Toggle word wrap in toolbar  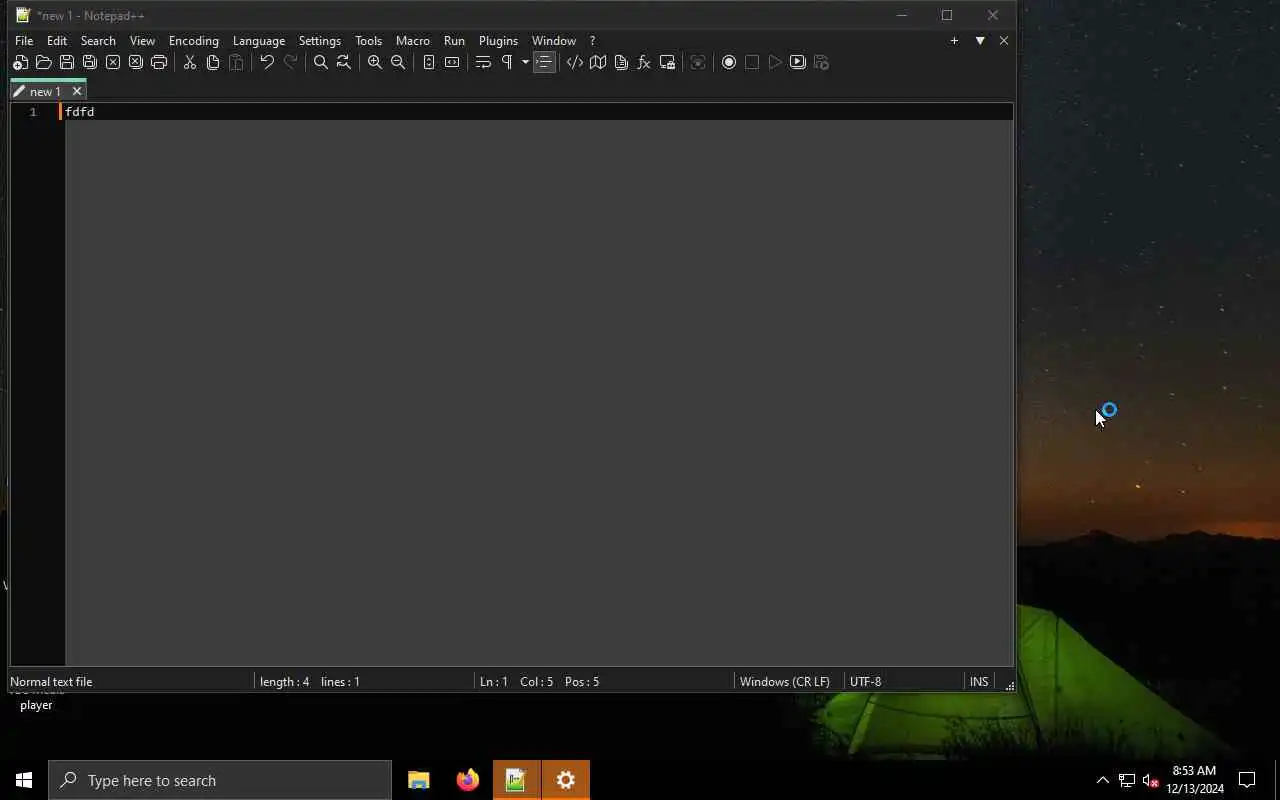[x=482, y=62]
